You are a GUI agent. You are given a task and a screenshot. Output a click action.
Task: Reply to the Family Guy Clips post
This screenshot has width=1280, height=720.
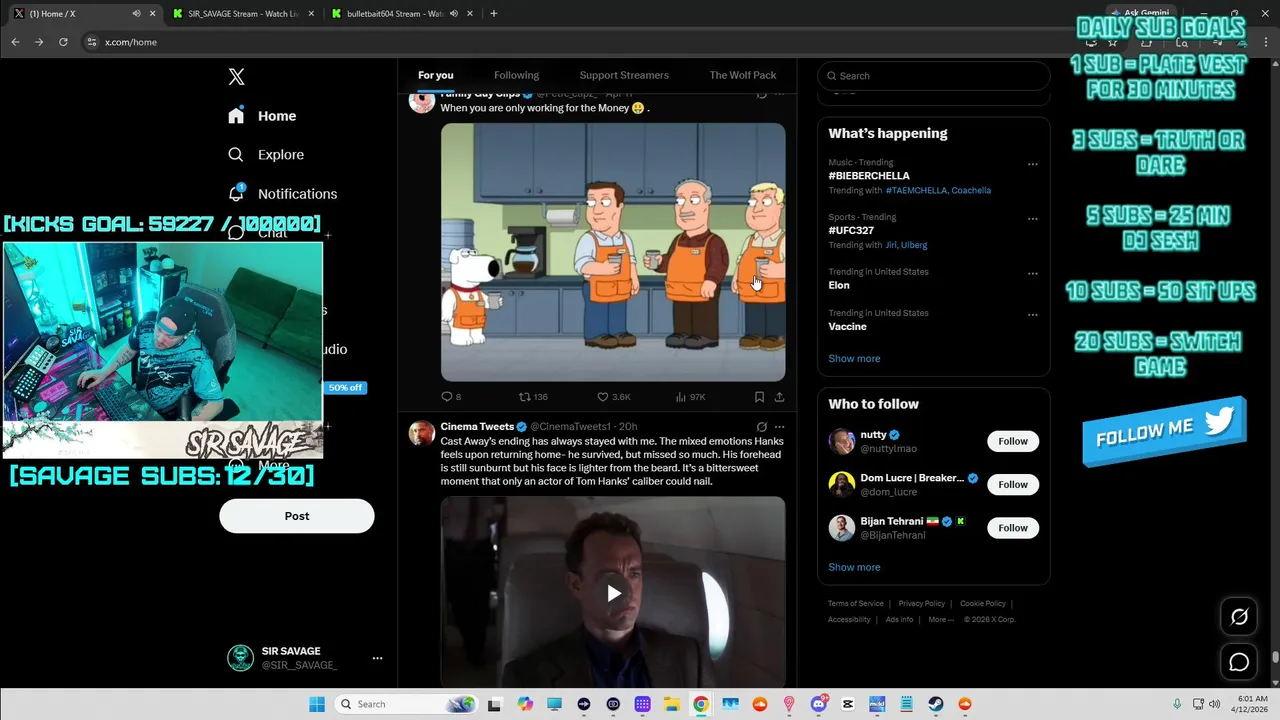click(x=451, y=397)
